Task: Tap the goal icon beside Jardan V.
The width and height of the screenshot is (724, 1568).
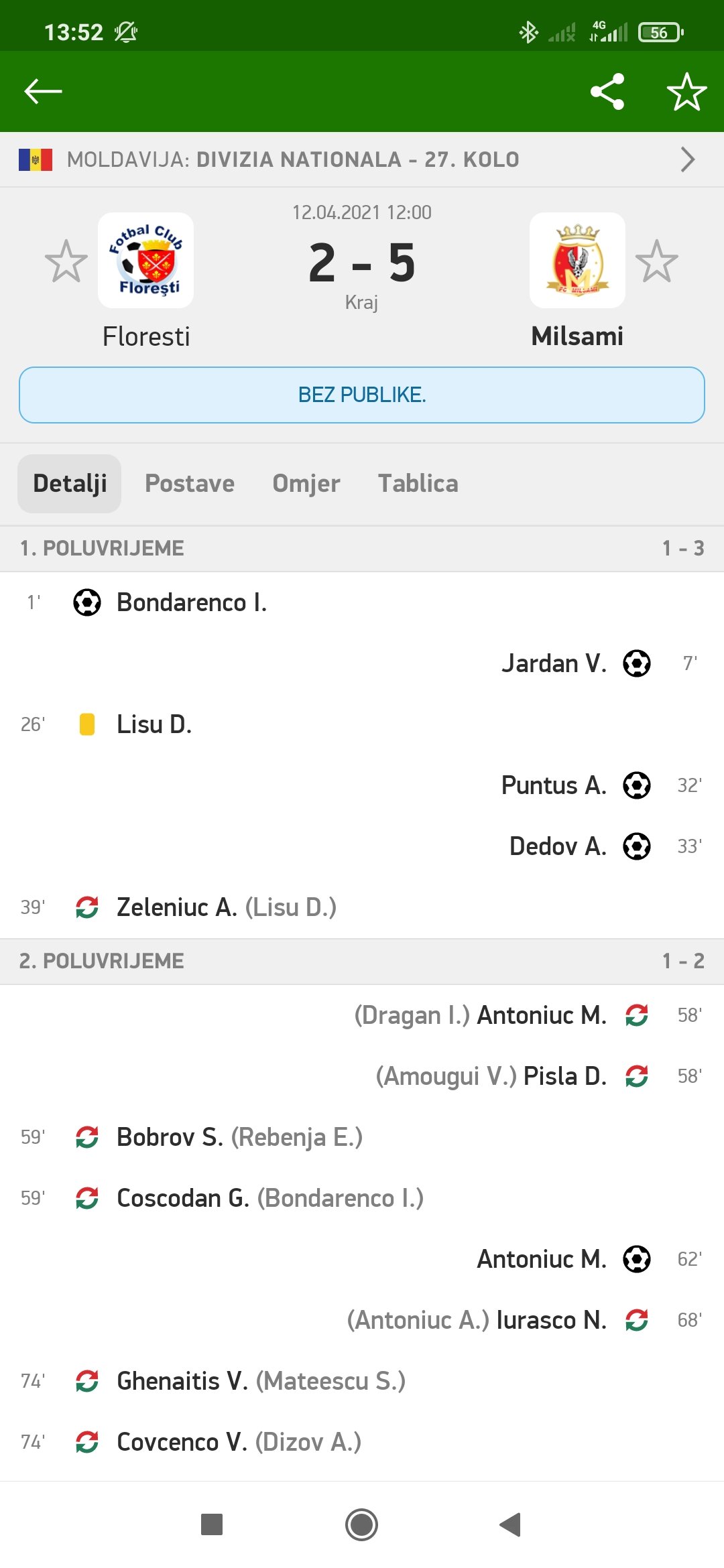Action: pyautogui.click(x=637, y=663)
